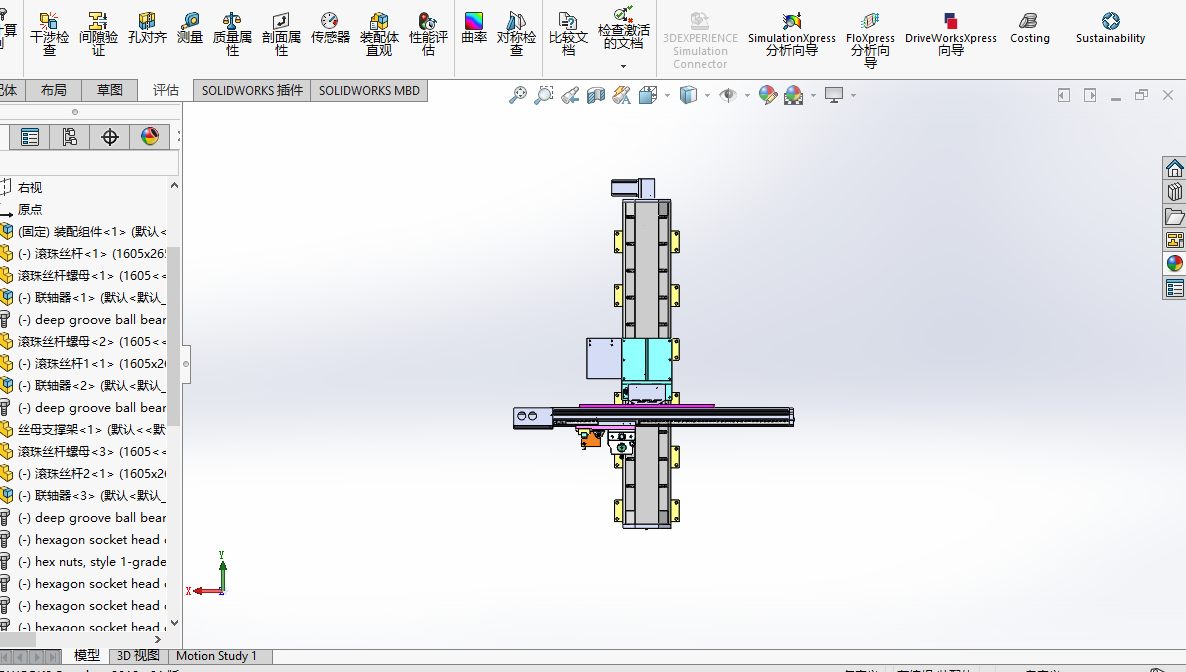This screenshot has height=672, width=1186.
Task: Switch to 草图 sketch tab
Action: click(x=110, y=90)
